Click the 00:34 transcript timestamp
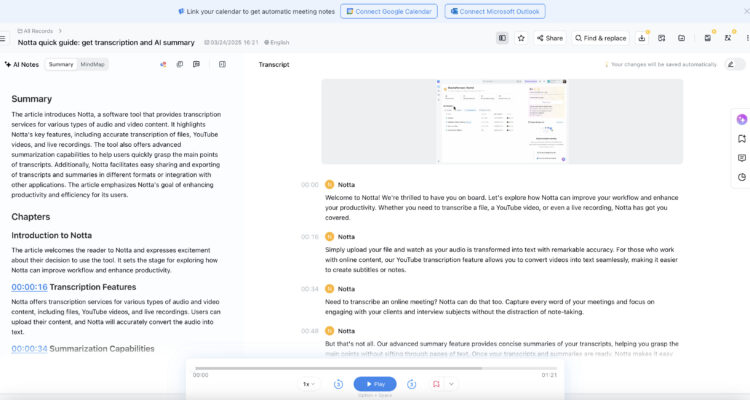Image resolution: width=750 pixels, height=400 pixels. coord(309,289)
